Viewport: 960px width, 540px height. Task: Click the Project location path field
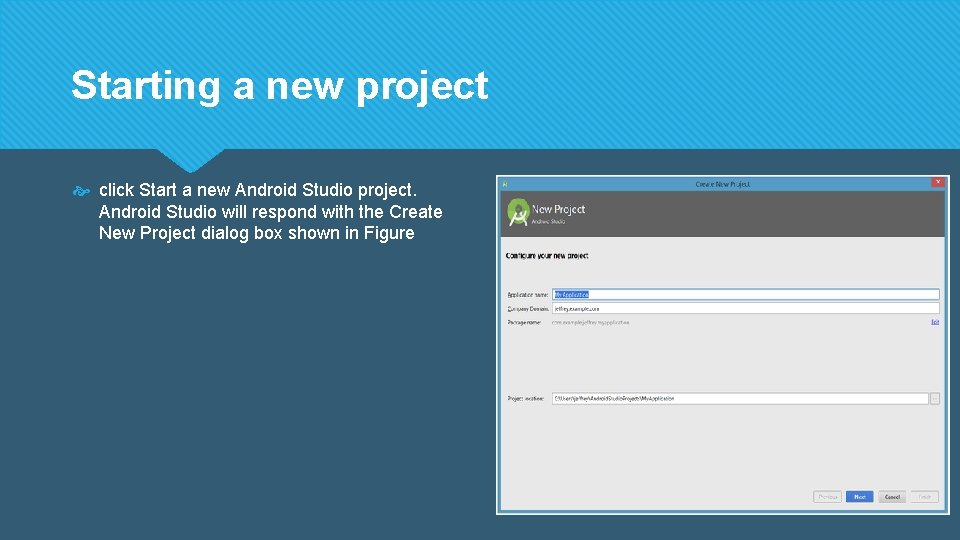coord(740,399)
